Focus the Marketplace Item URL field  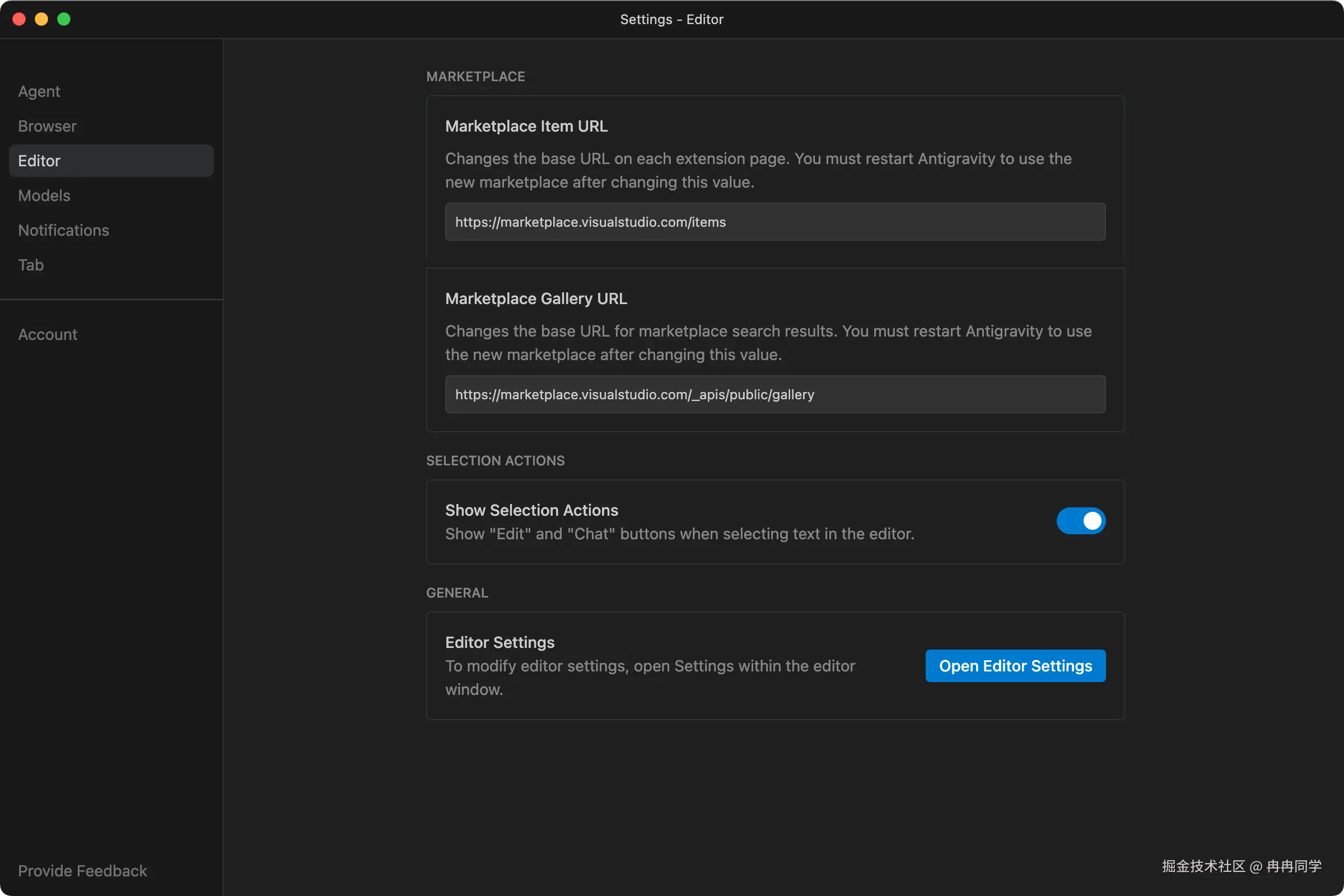(x=775, y=222)
